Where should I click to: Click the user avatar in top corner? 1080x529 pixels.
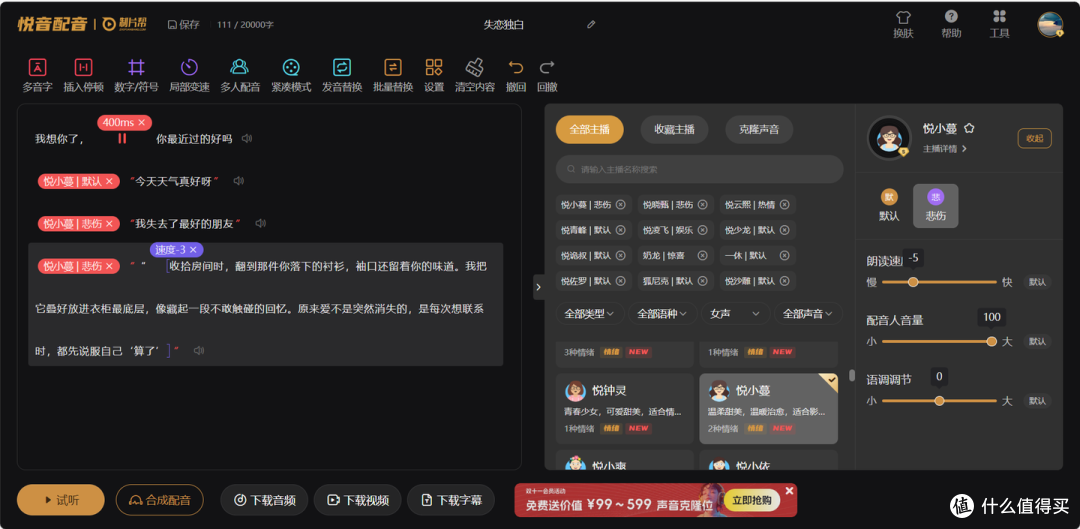coord(1050,24)
